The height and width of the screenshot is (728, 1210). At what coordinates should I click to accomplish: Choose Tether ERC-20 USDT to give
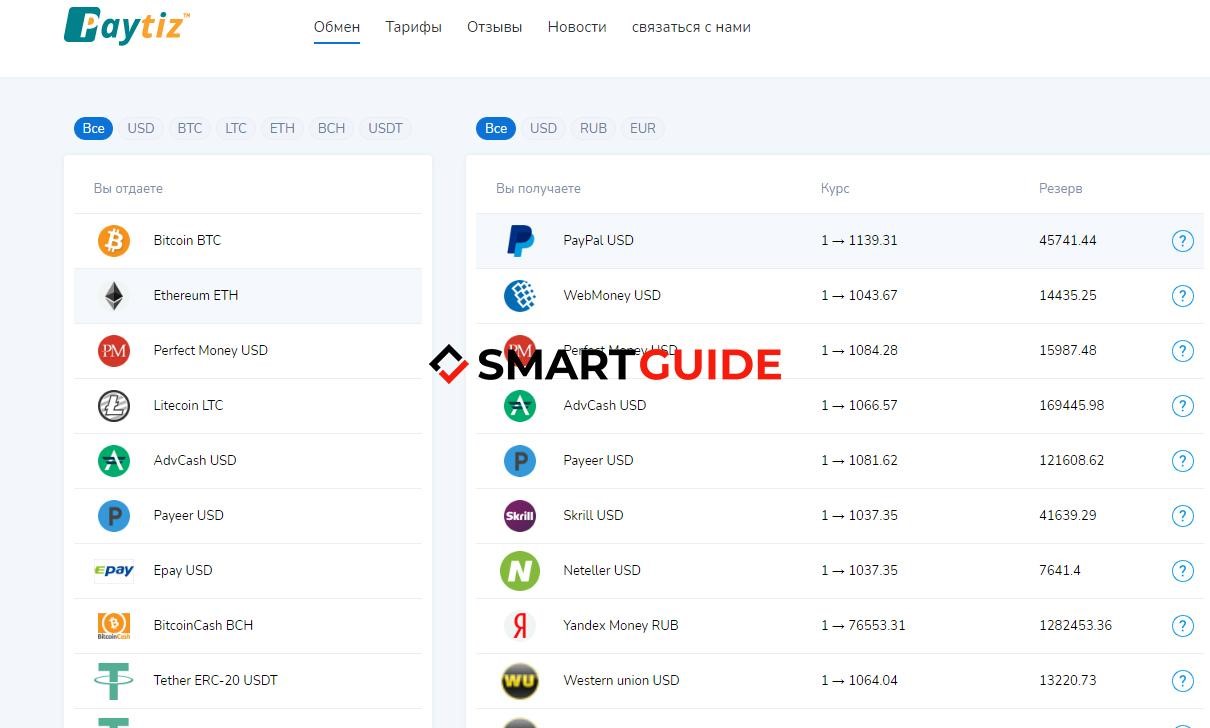[248, 681]
